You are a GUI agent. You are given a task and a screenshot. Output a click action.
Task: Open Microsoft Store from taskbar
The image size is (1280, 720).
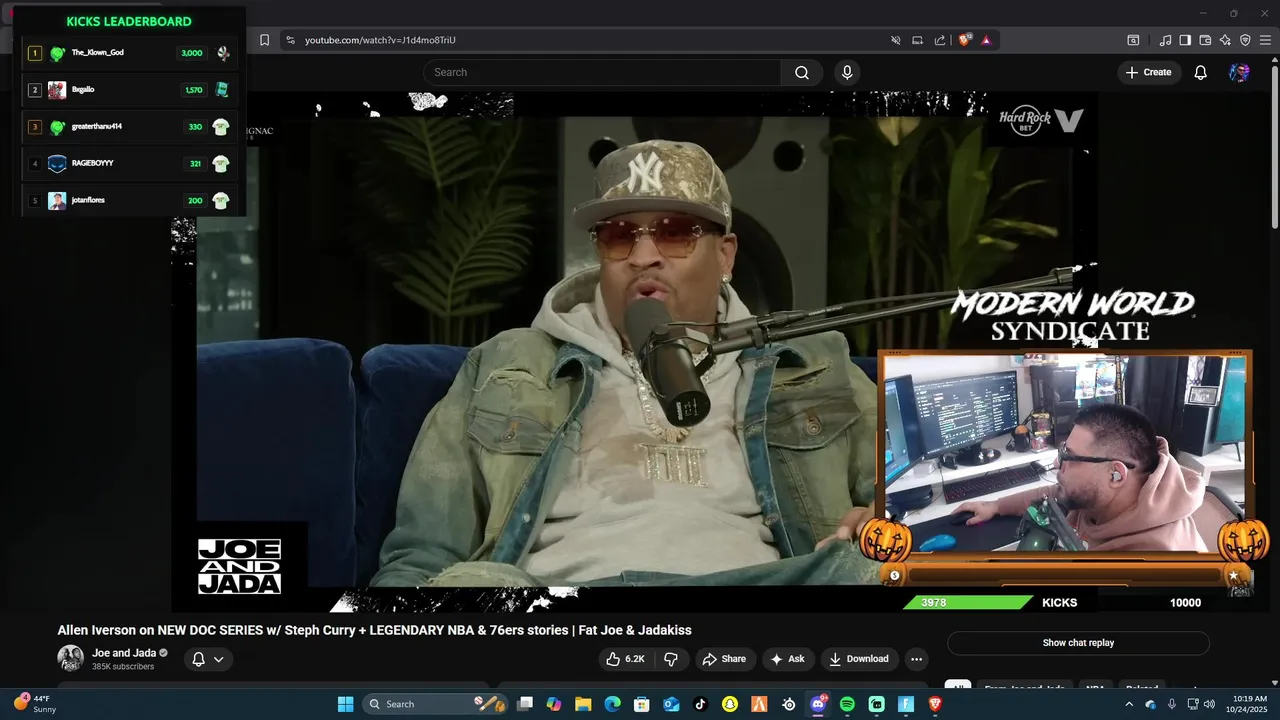point(642,704)
